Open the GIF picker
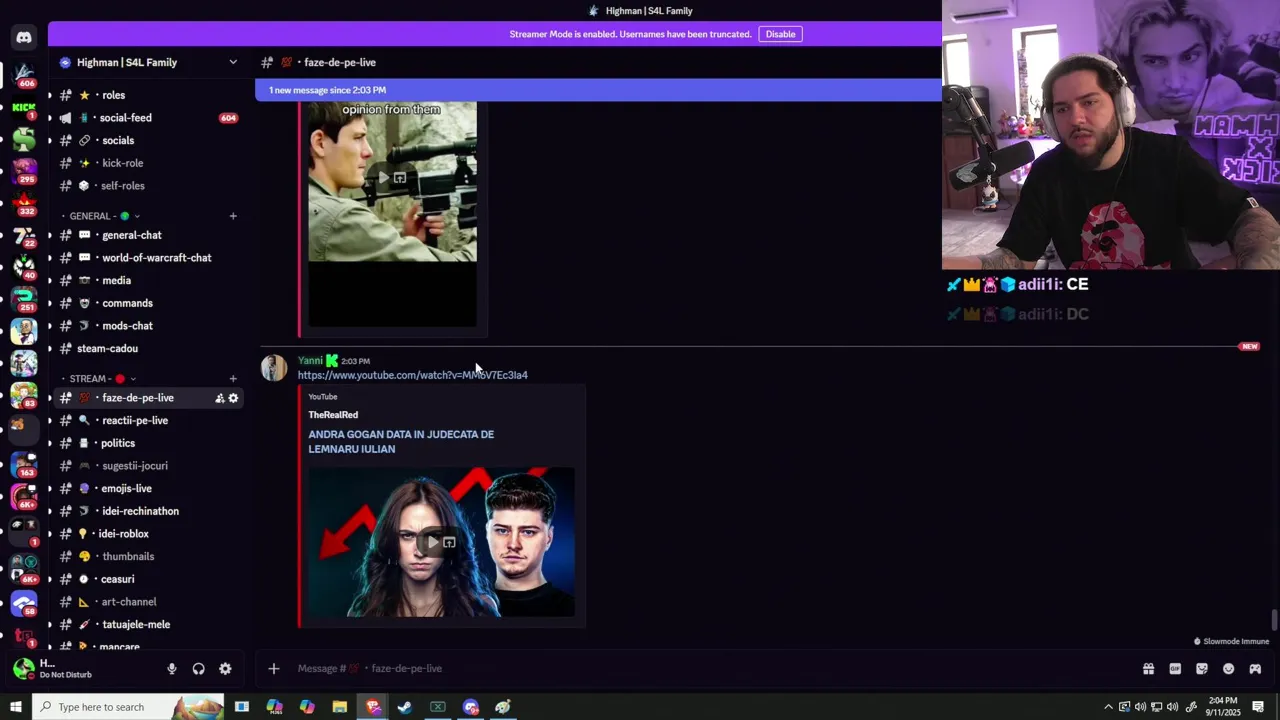Viewport: 1280px width, 720px height. (1175, 669)
